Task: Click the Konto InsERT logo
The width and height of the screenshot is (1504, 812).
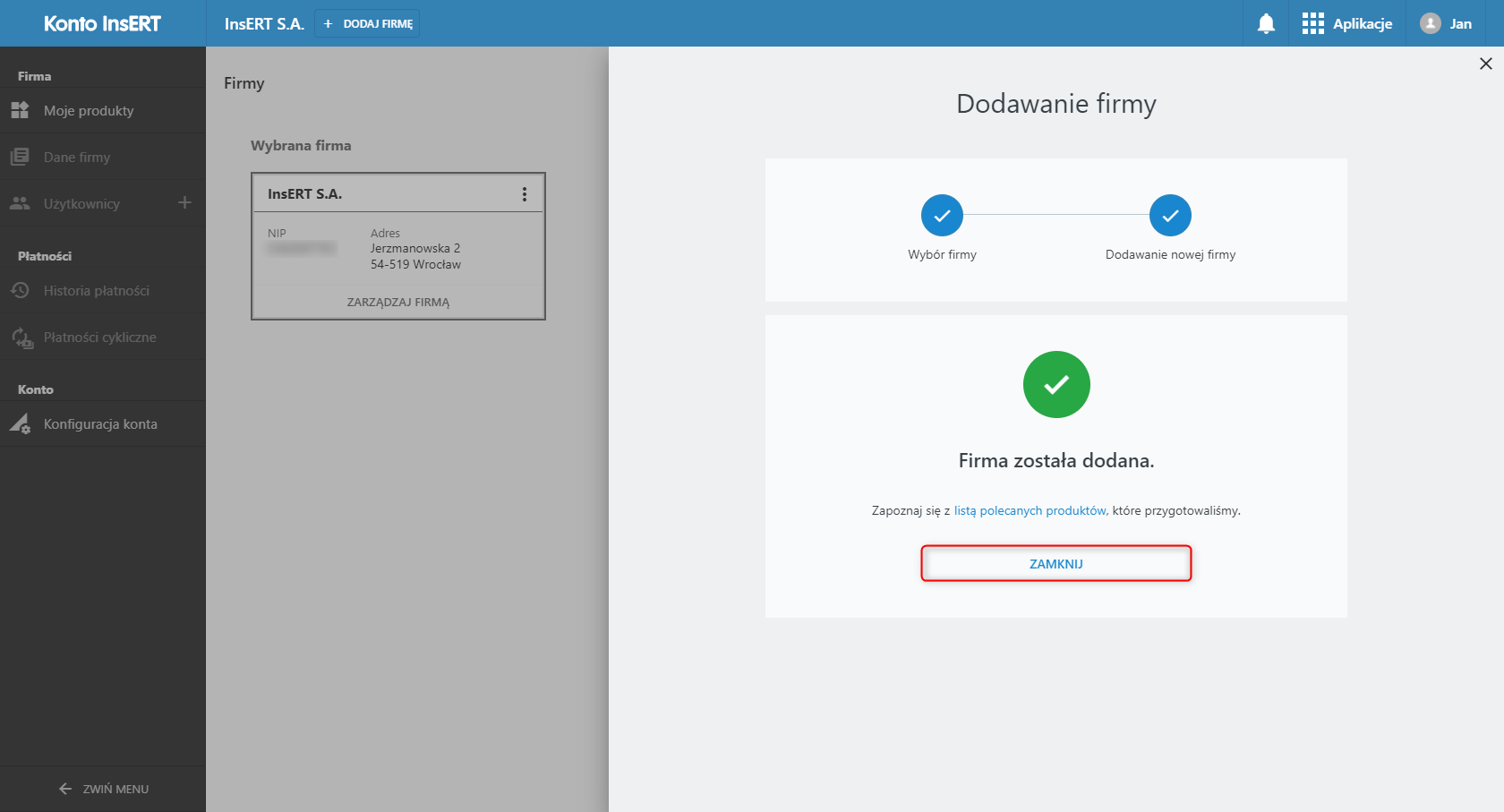Action: click(x=103, y=23)
